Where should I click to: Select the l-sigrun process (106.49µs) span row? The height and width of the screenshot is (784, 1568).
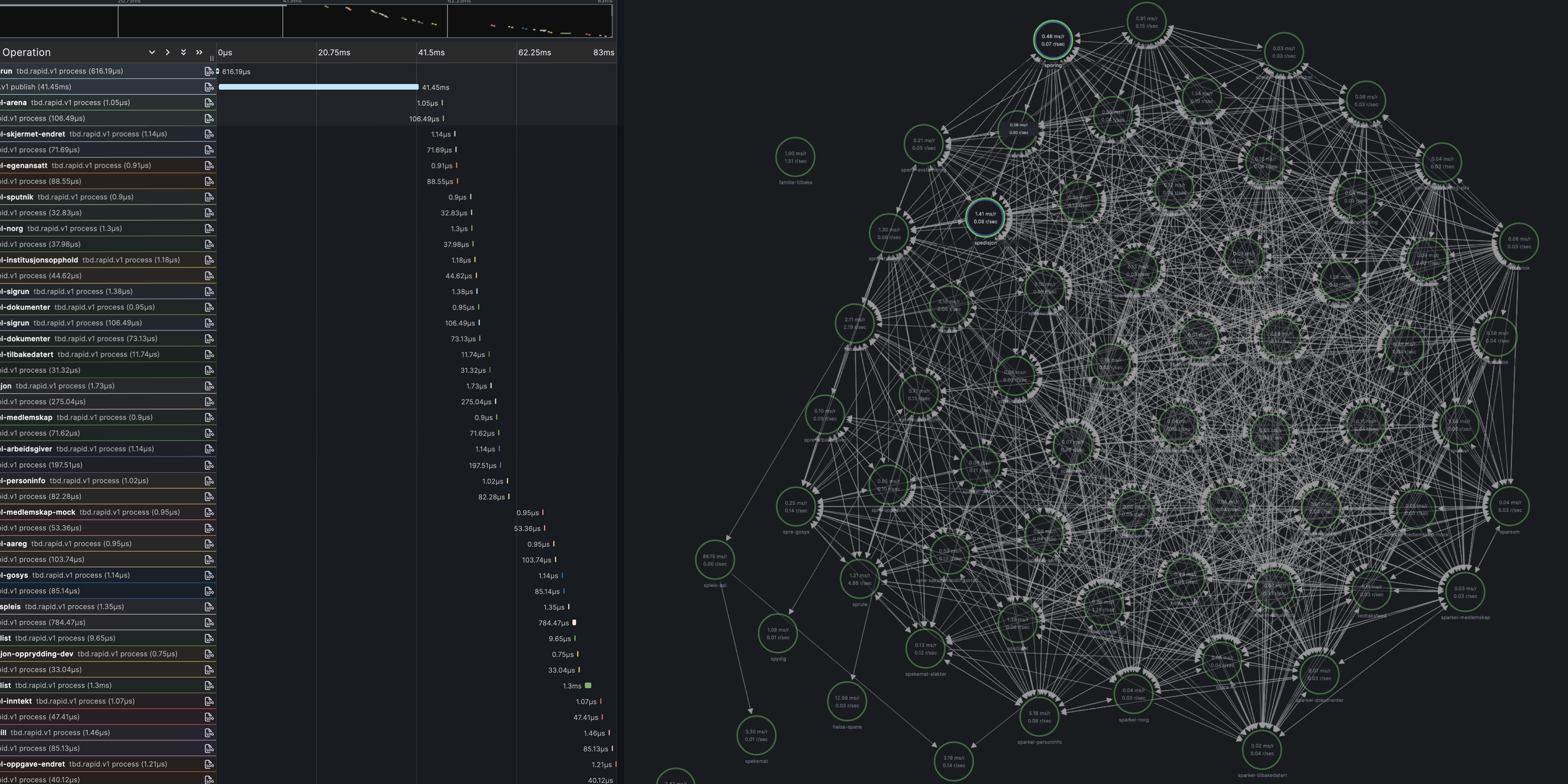point(108,323)
